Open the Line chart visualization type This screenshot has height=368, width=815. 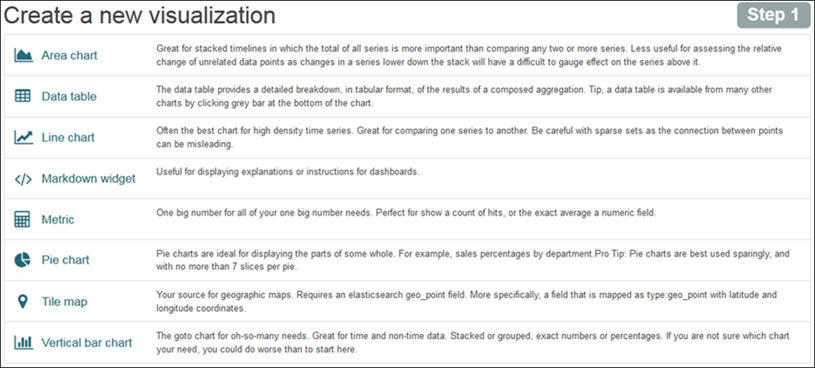coord(68,138)
